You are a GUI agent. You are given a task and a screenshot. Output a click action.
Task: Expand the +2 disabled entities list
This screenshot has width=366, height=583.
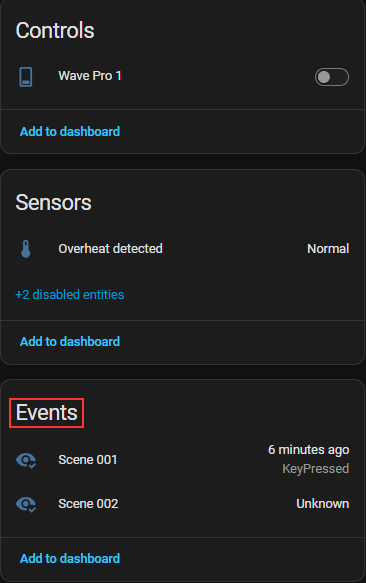tap(70, 294)
